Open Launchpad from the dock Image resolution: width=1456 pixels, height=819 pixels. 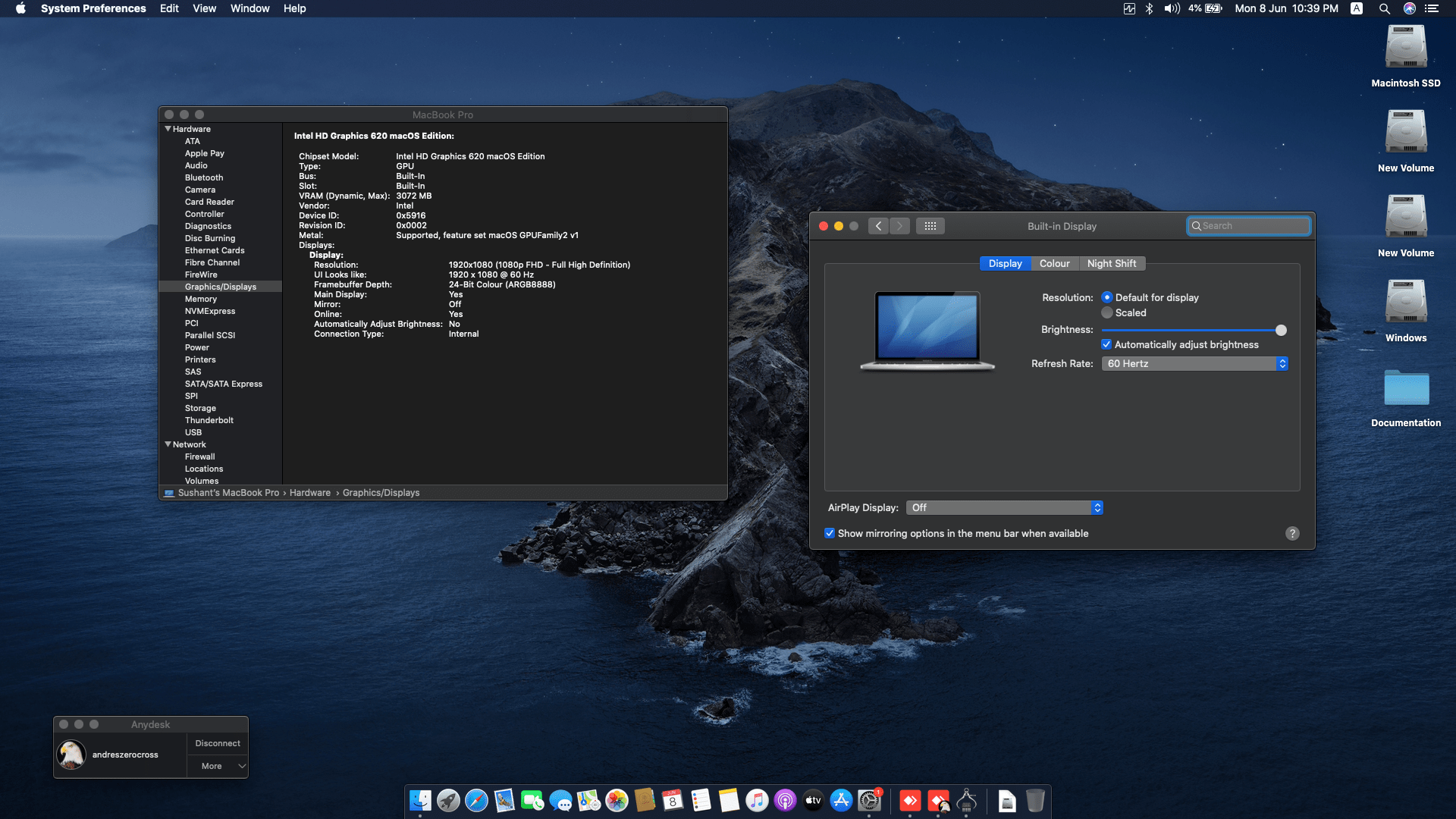click(448, 800)
